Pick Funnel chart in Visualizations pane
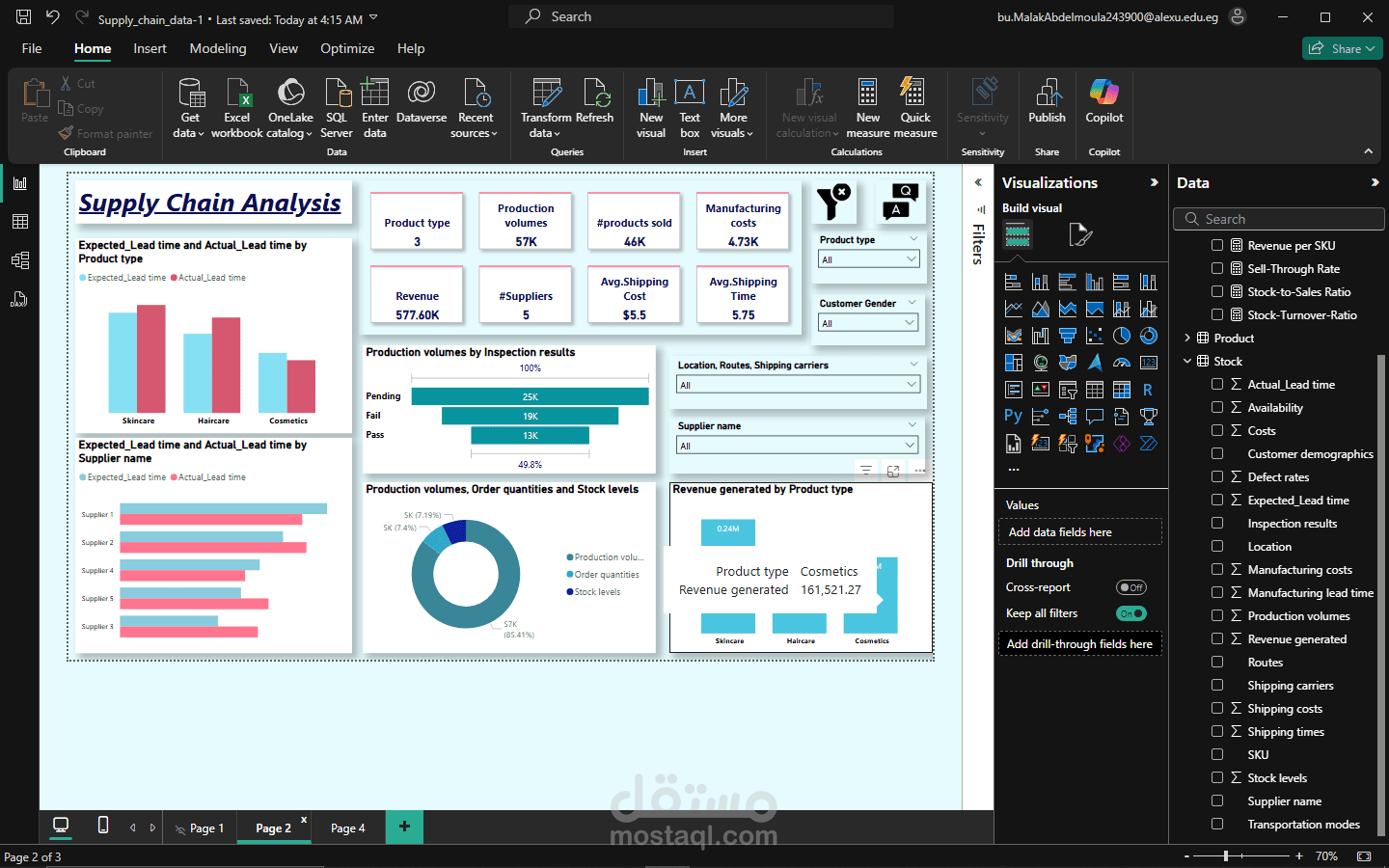The image size is (1389, 868). point(1068,336)
